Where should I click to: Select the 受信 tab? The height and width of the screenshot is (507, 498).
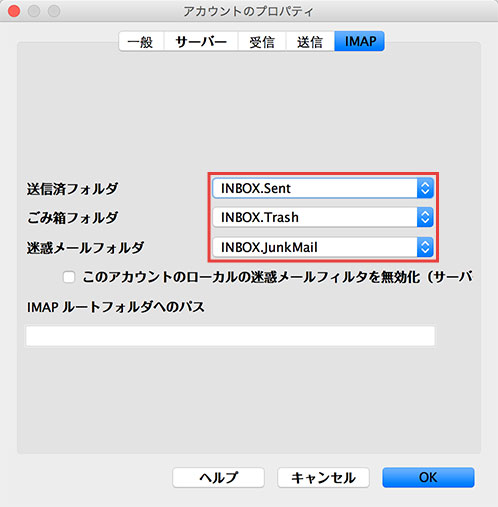(262, 42)
